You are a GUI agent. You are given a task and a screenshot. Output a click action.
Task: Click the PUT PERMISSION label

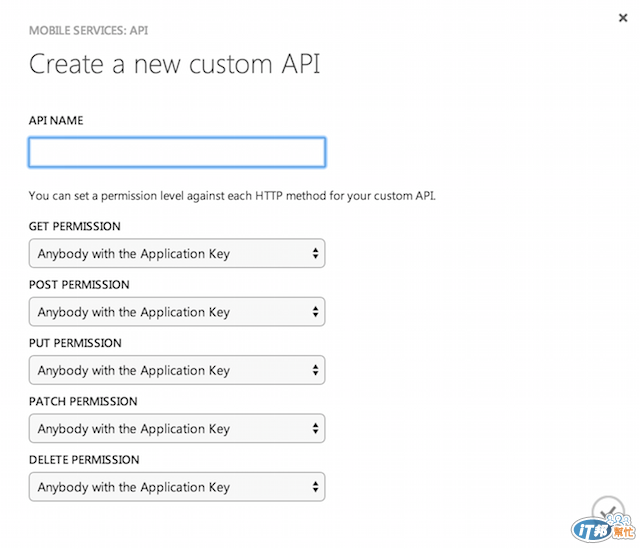point(75,343)
